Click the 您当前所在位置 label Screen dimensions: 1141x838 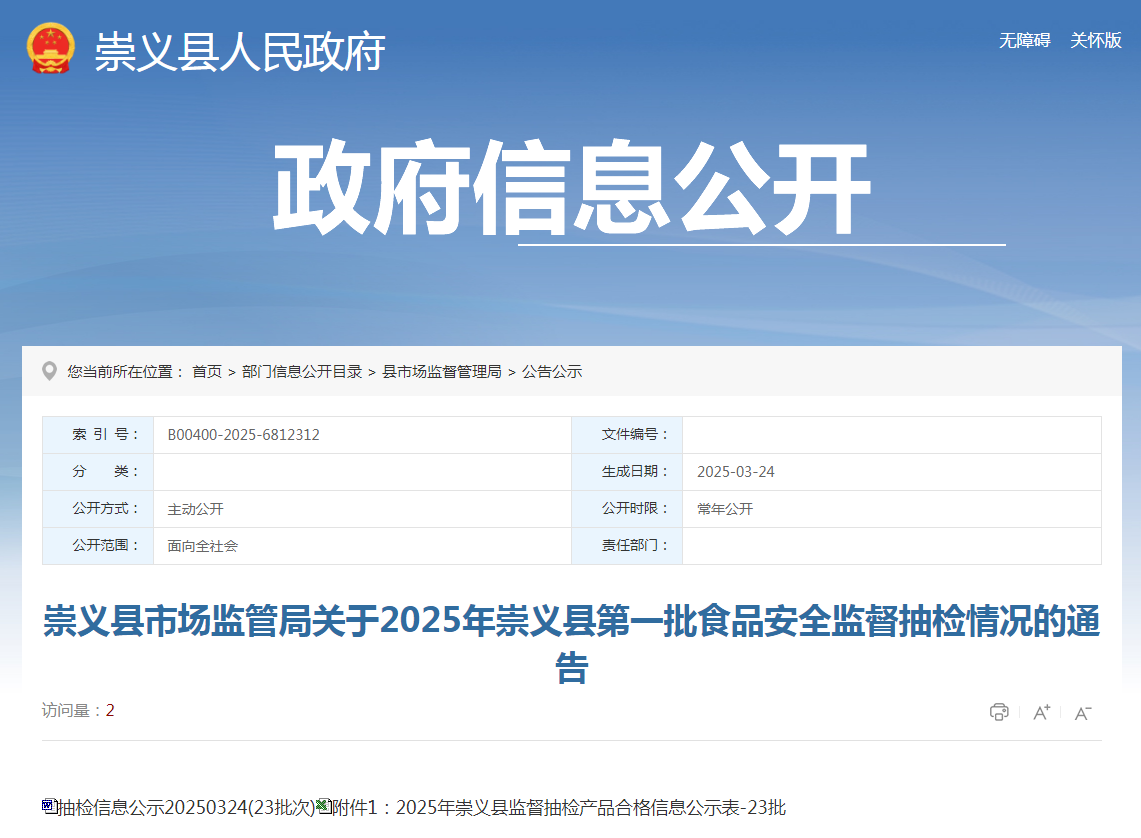pyautogui.click(x=125, y=372)
